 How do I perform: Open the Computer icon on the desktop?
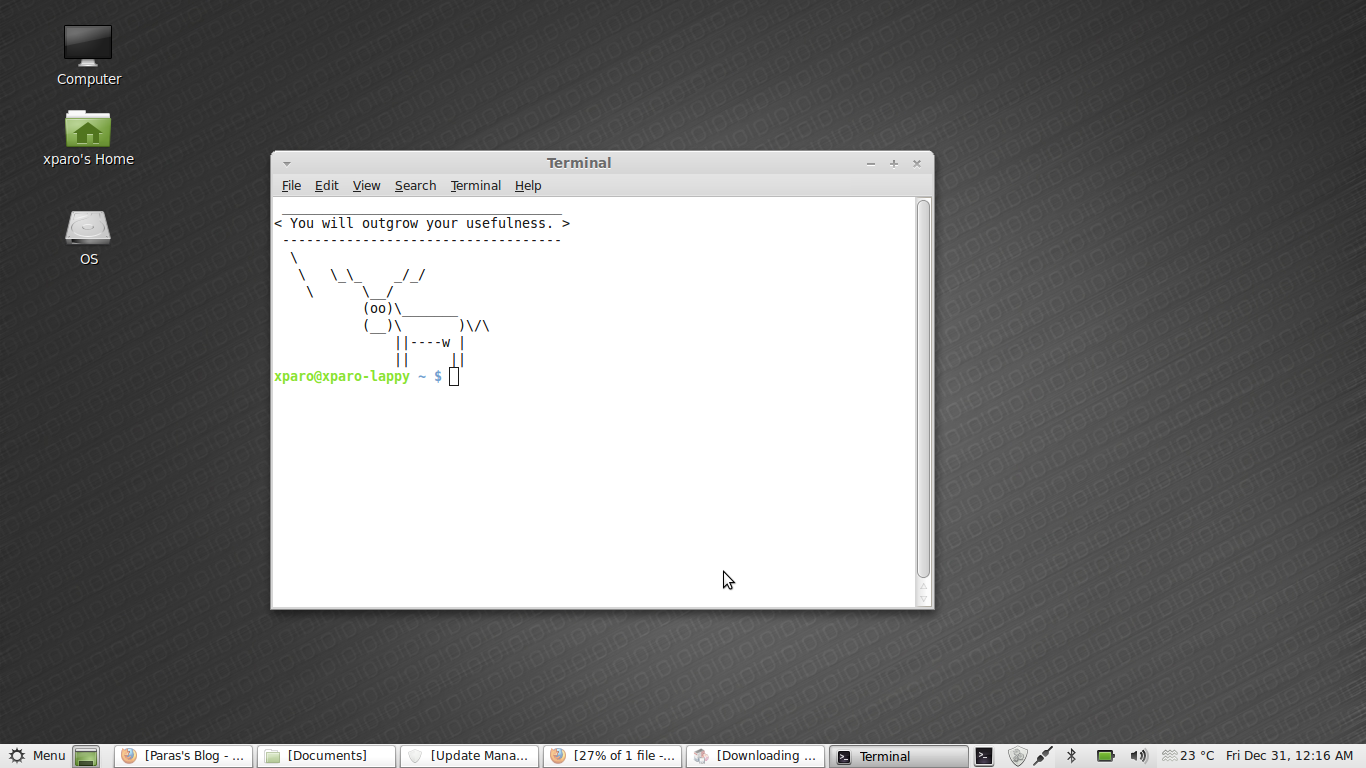pyautogui.click(x=88, y=52)
